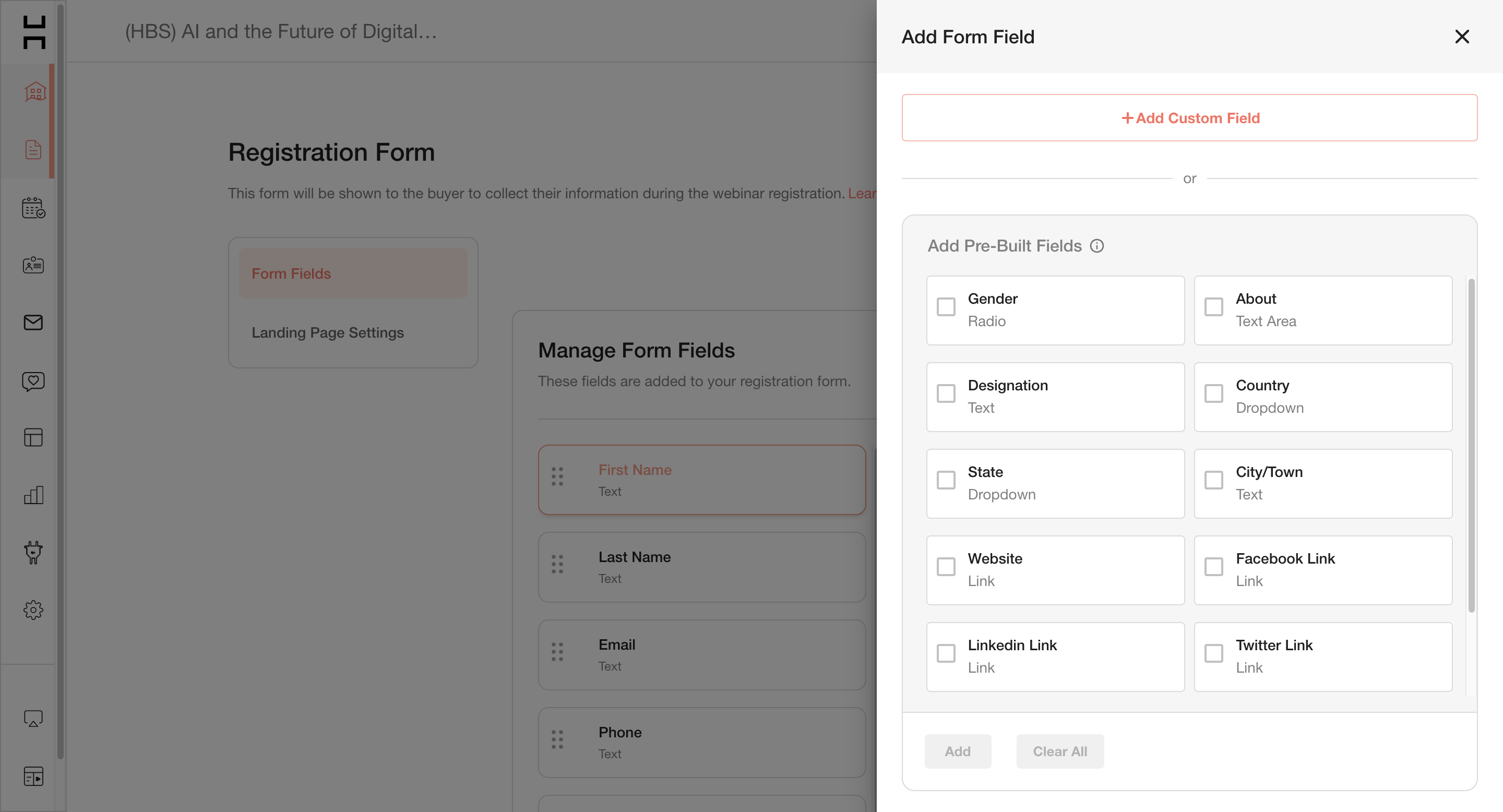Viewport: 1503px width, 812px height.
Task: Click drag handle of Phone field
Action: 557,739
